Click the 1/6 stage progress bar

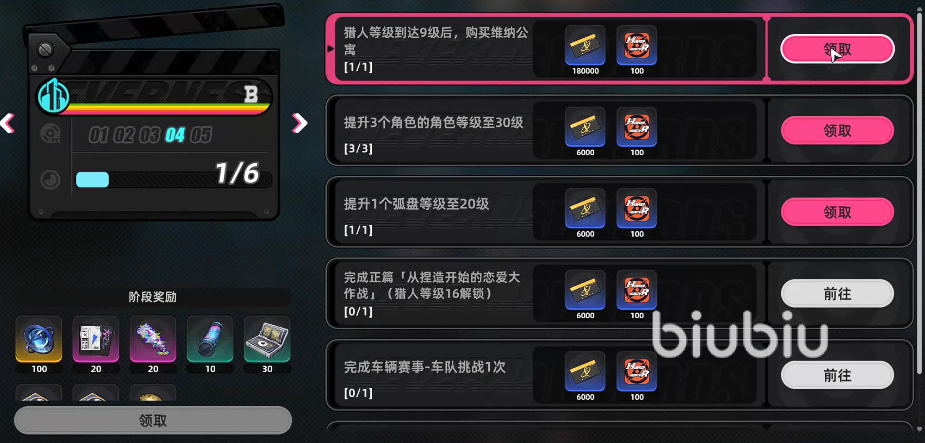click(174, 179)
